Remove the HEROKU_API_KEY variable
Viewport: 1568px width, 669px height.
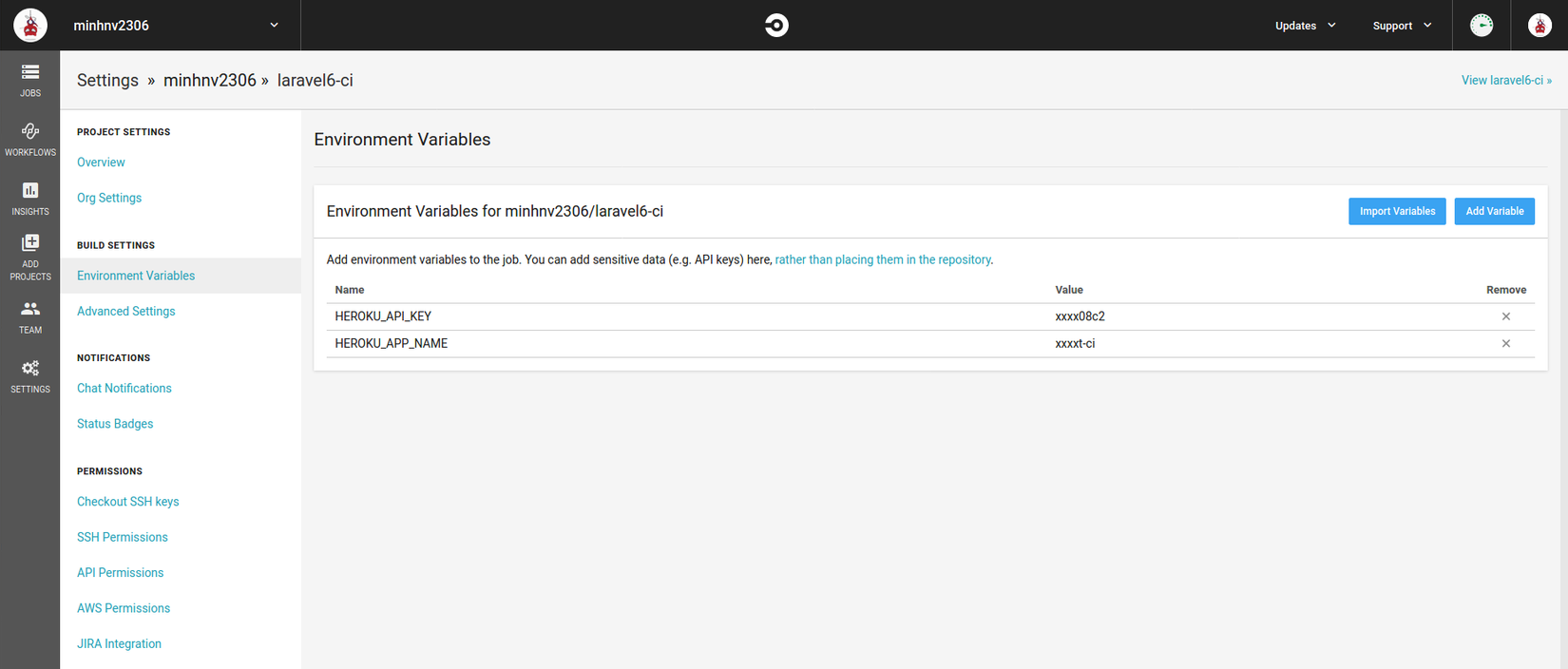pyautogui.click(x=1505, y=316)
